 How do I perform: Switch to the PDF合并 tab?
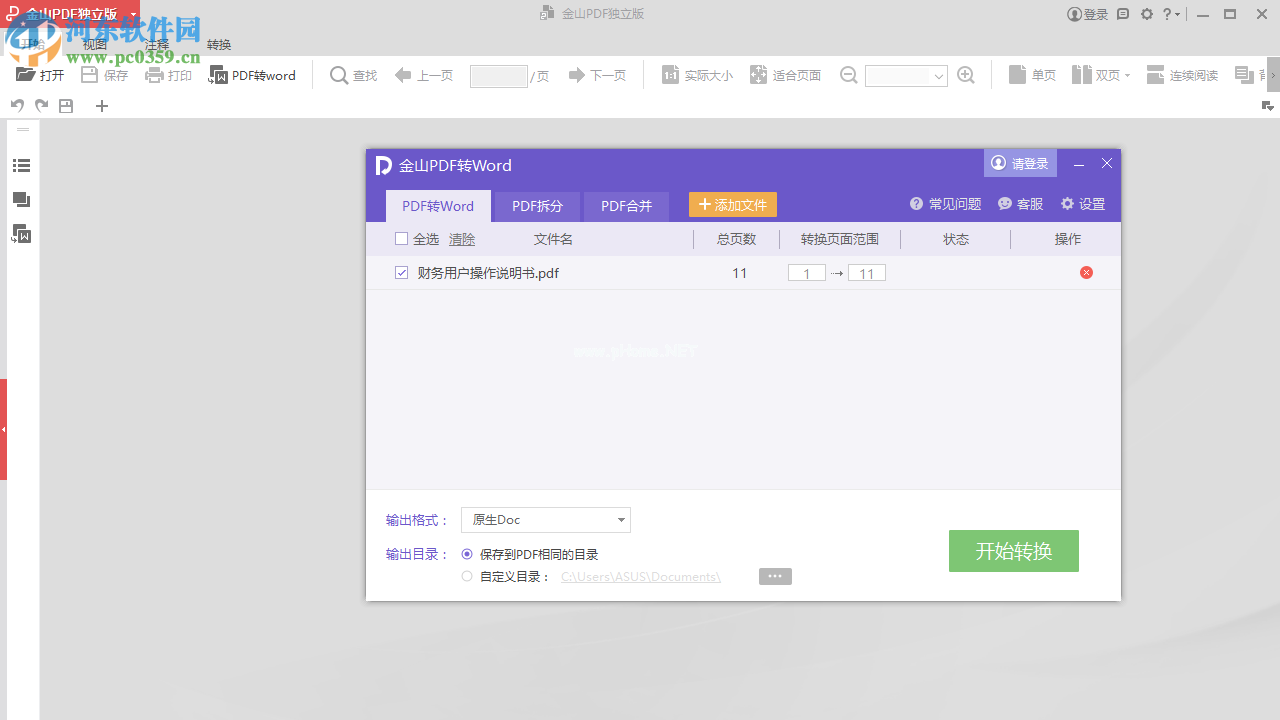[x=626, y=206]
